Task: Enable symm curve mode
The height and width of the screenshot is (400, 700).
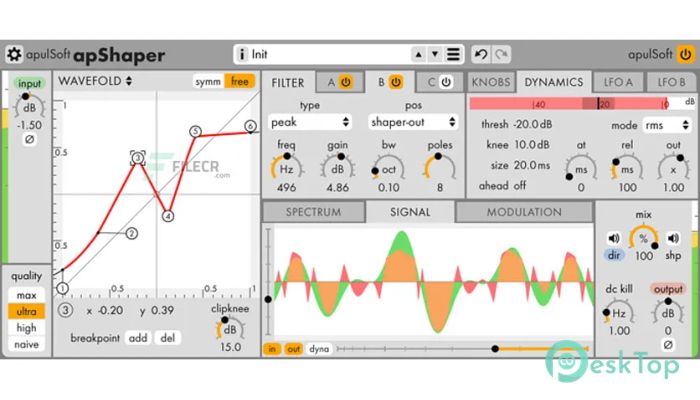Action: pyautogui.click(x=208, y=82)
